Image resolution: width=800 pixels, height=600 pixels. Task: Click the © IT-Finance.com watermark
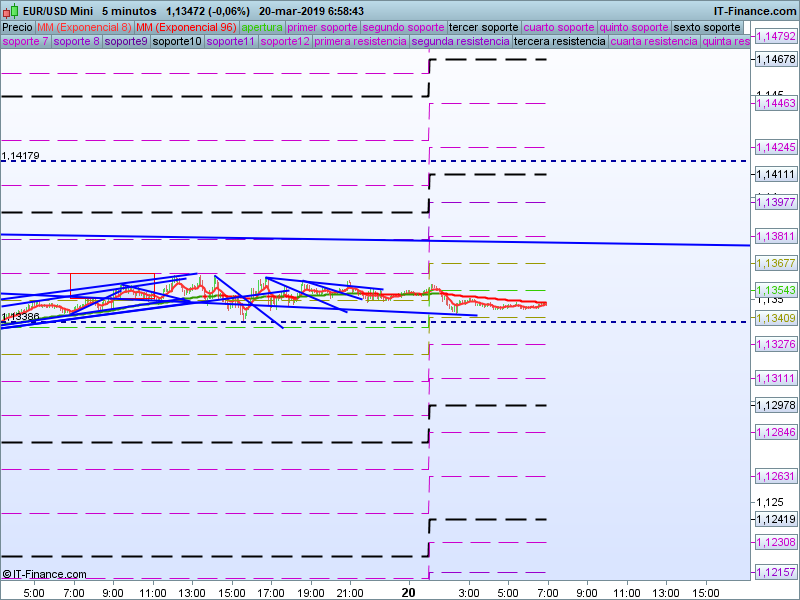[45, 574]
